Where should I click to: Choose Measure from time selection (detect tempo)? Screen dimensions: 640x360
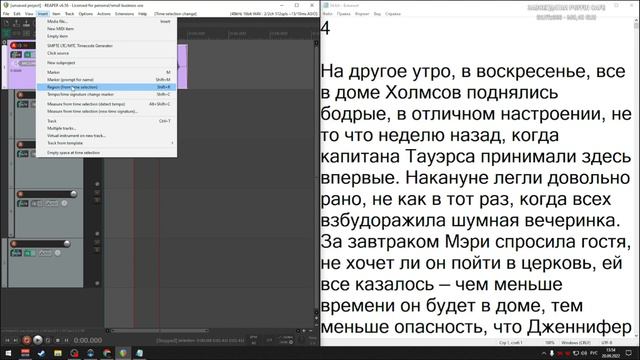[x=107, y=104]
